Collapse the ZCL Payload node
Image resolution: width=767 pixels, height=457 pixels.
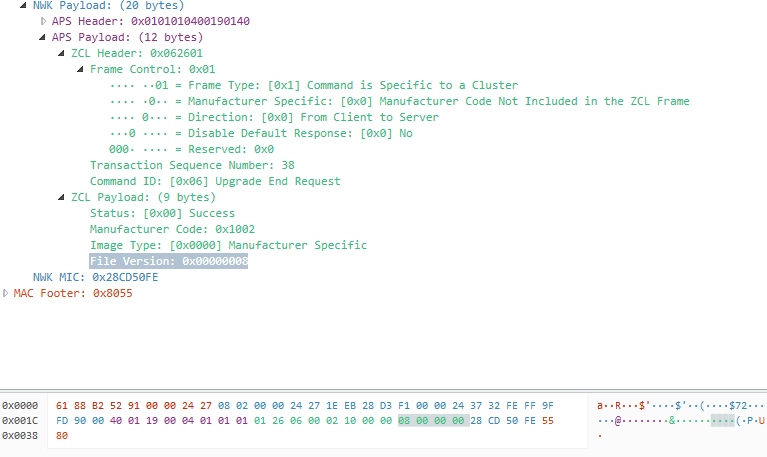(x=62, y=197)
